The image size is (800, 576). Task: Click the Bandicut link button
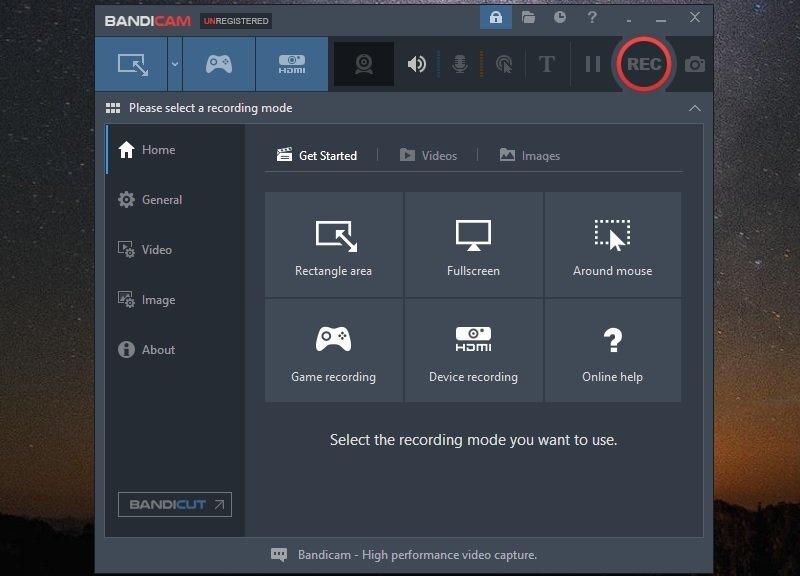175,504
